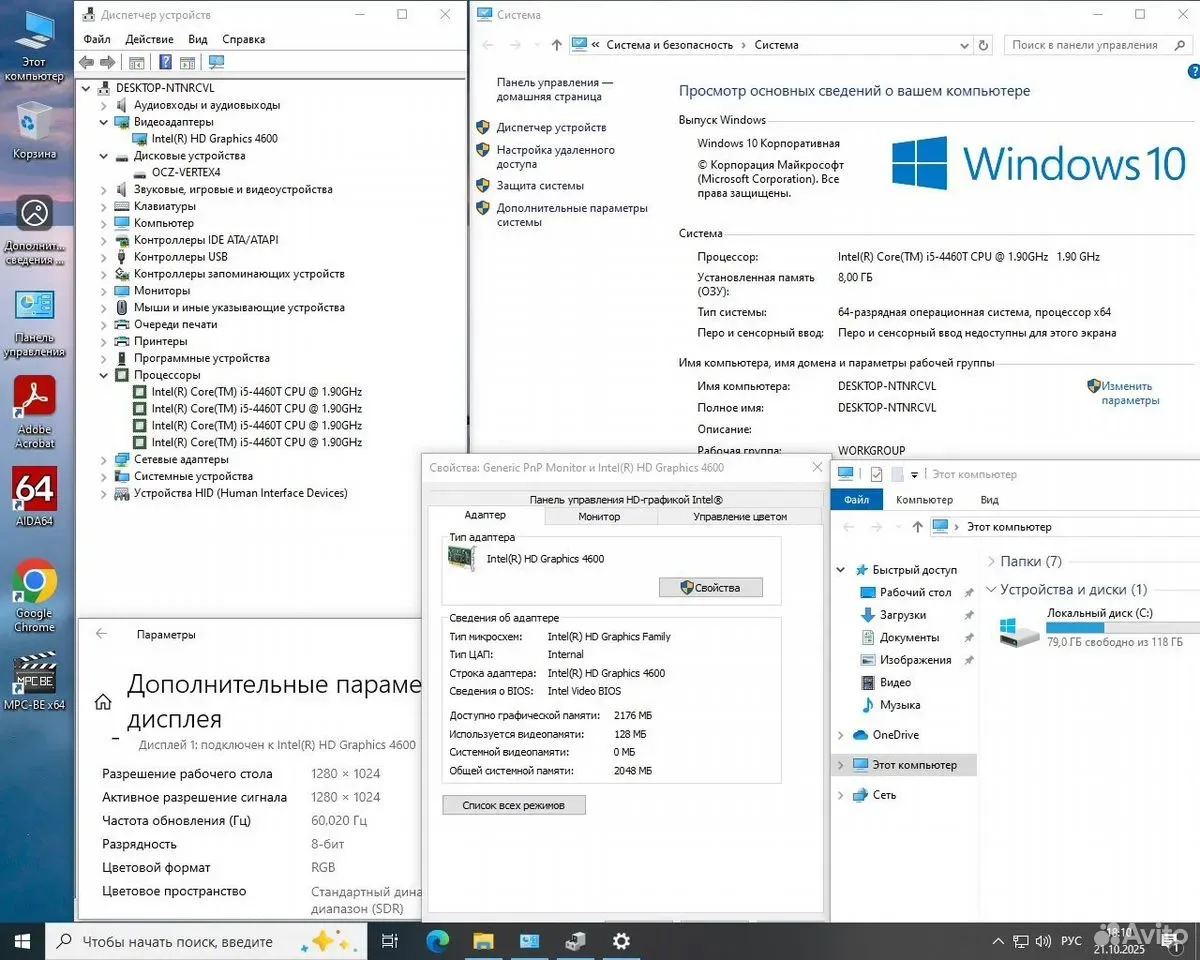Click the Windows Start button

click(22, 941)
